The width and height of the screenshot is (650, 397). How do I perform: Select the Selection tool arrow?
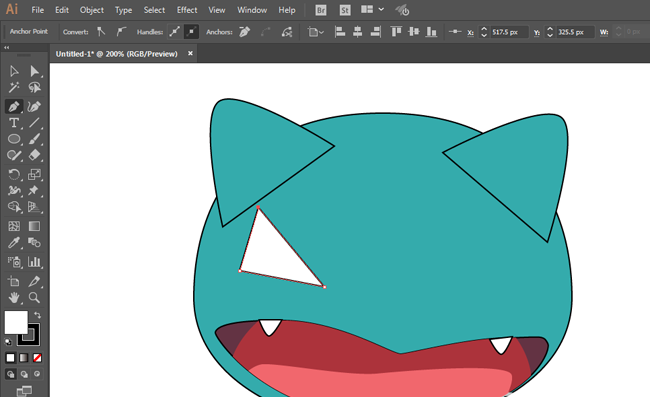14,71
